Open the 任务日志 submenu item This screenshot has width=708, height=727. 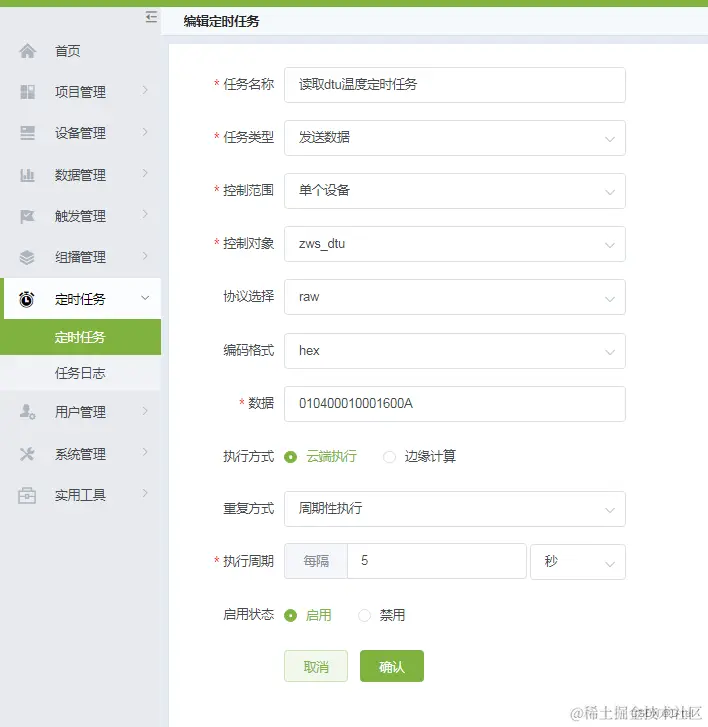tap(81, 373)
